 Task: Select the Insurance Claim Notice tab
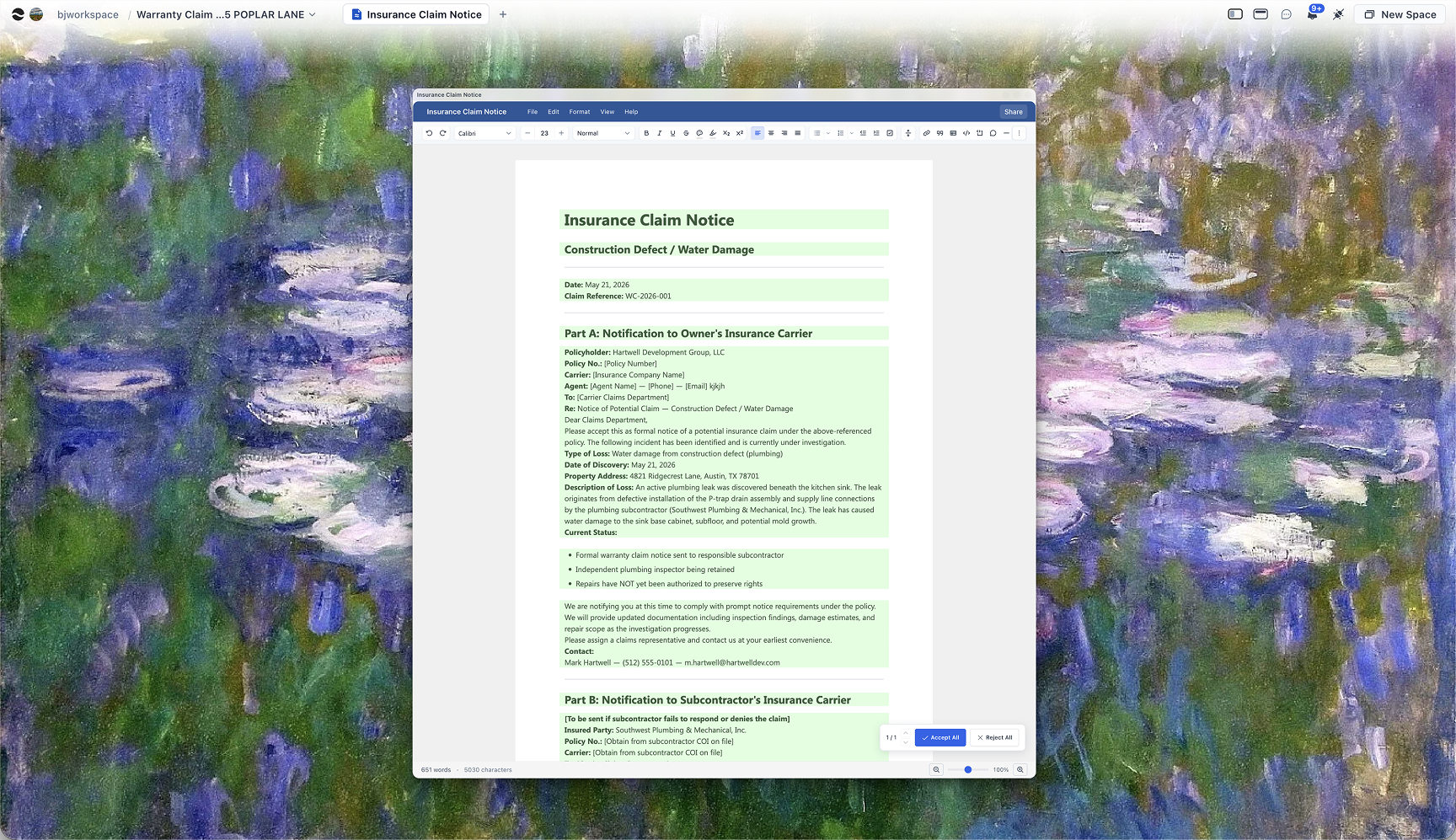coord(416,14)
